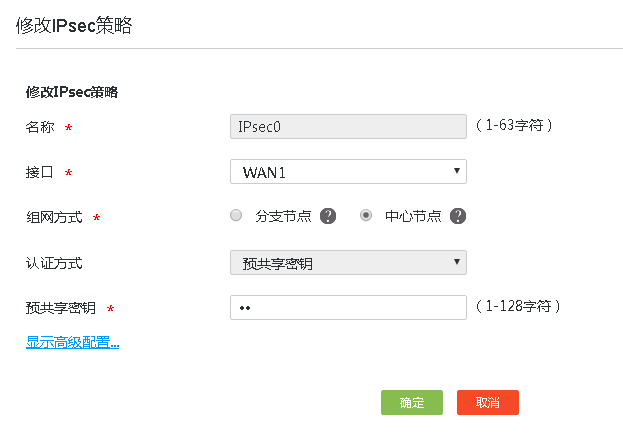Screen dimensions: 623x434
Task: Show advanced settings via 显示高级配置 link
Action: coord(73,343)
